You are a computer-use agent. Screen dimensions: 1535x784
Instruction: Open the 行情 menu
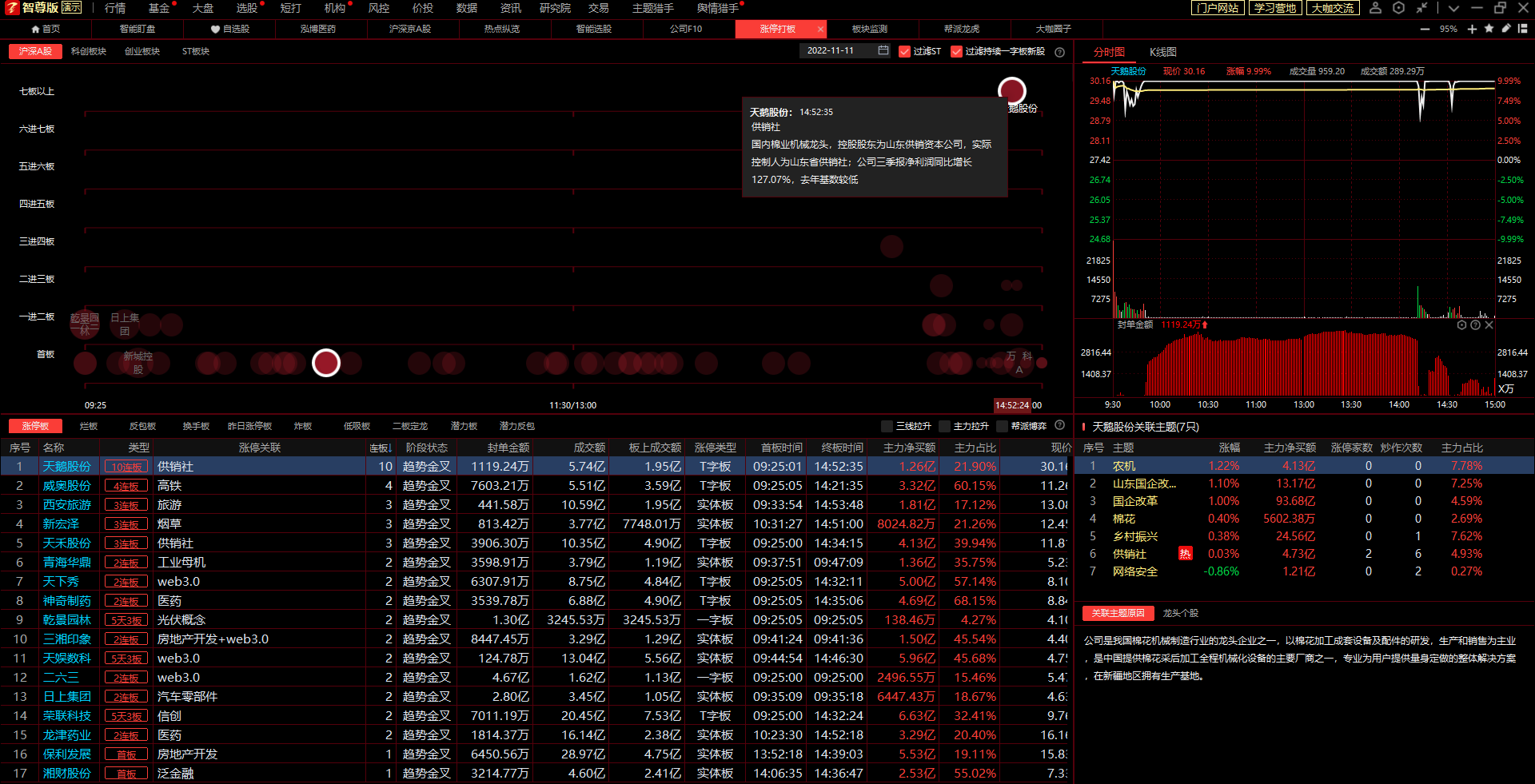115,8
